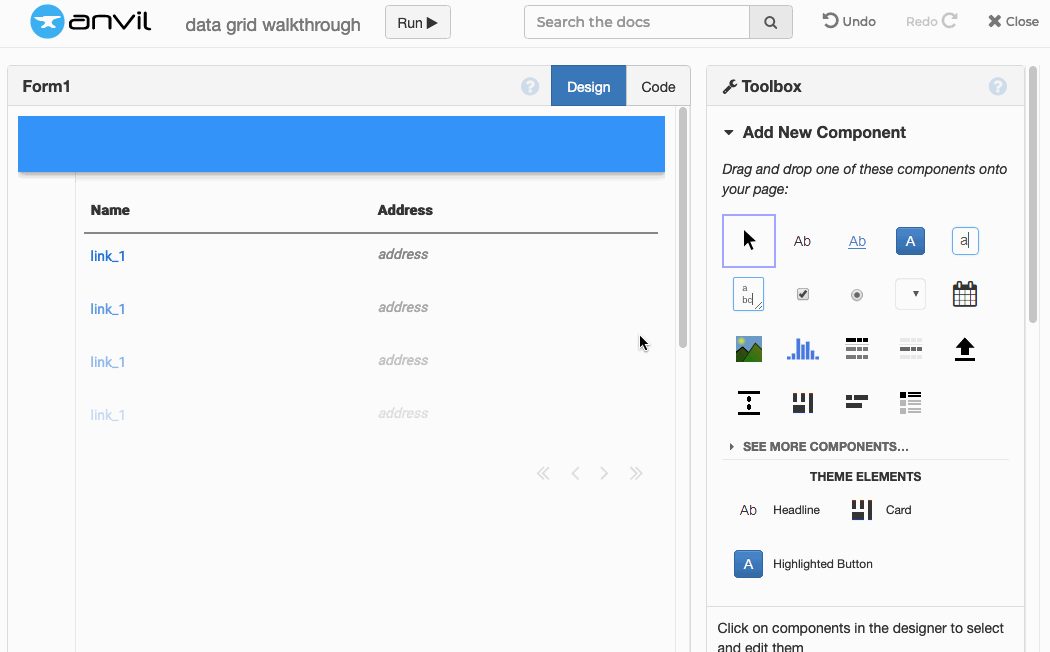1050x652 pixels.
Task: Pick the TextArea component icon
Action: point(749,295)
